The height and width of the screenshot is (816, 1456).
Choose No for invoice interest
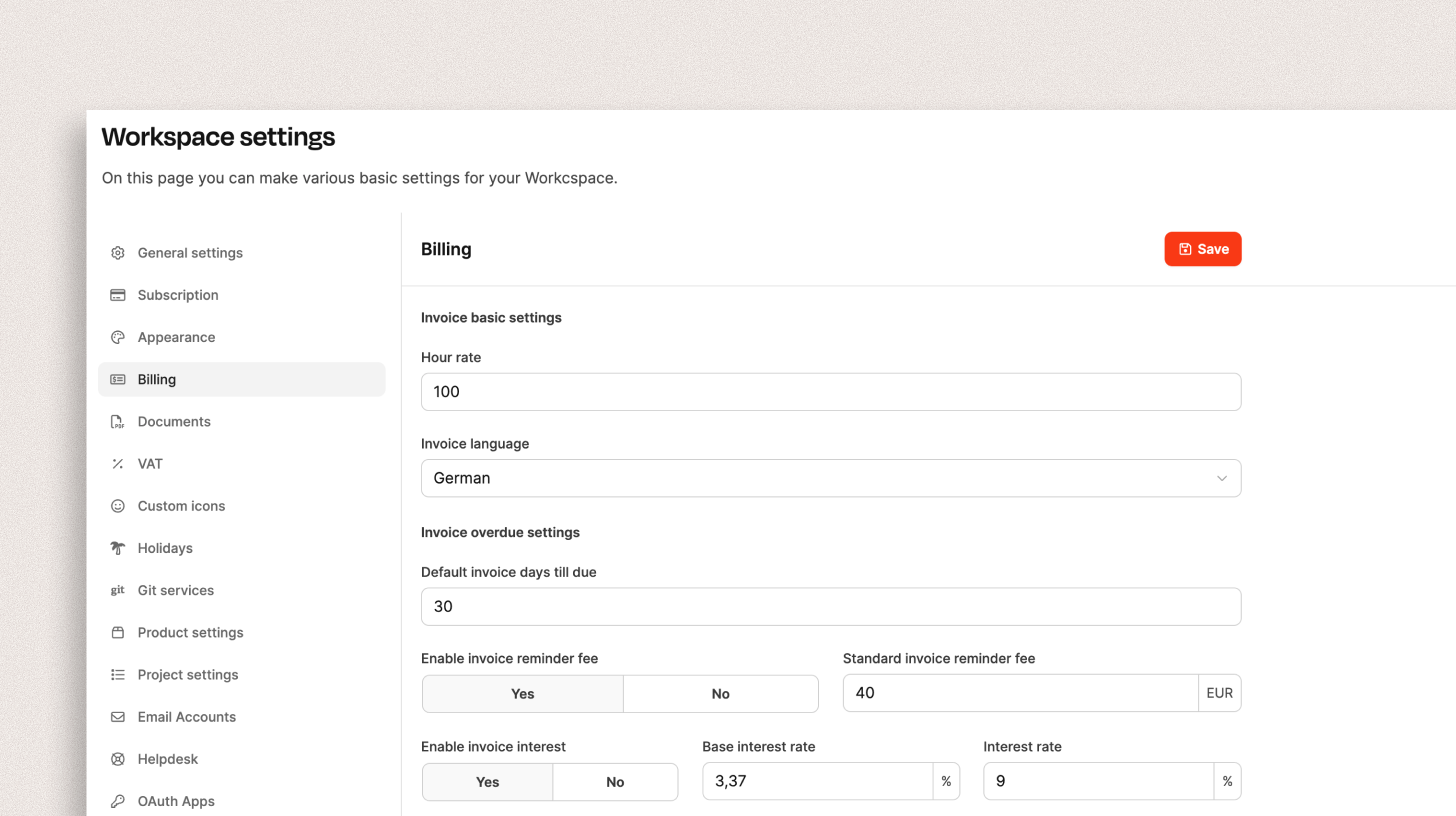(615, 782)
